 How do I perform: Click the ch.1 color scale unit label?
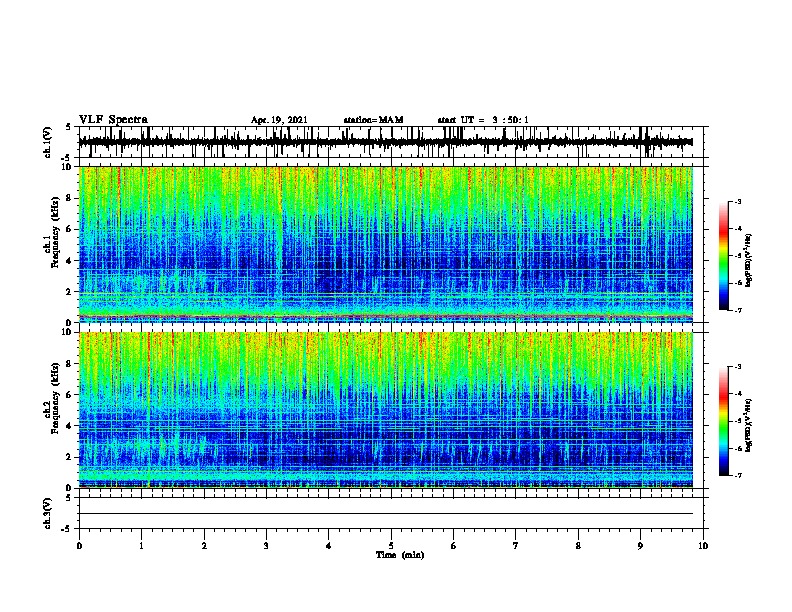coord(749,261)
